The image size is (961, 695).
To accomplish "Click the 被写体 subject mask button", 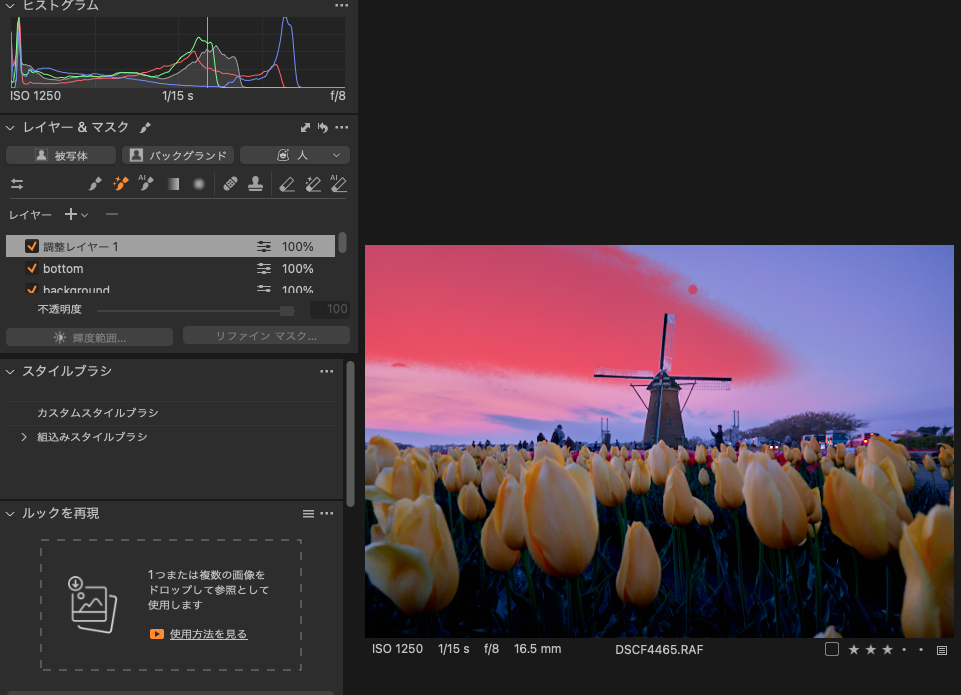I will (x=61, y=155).
